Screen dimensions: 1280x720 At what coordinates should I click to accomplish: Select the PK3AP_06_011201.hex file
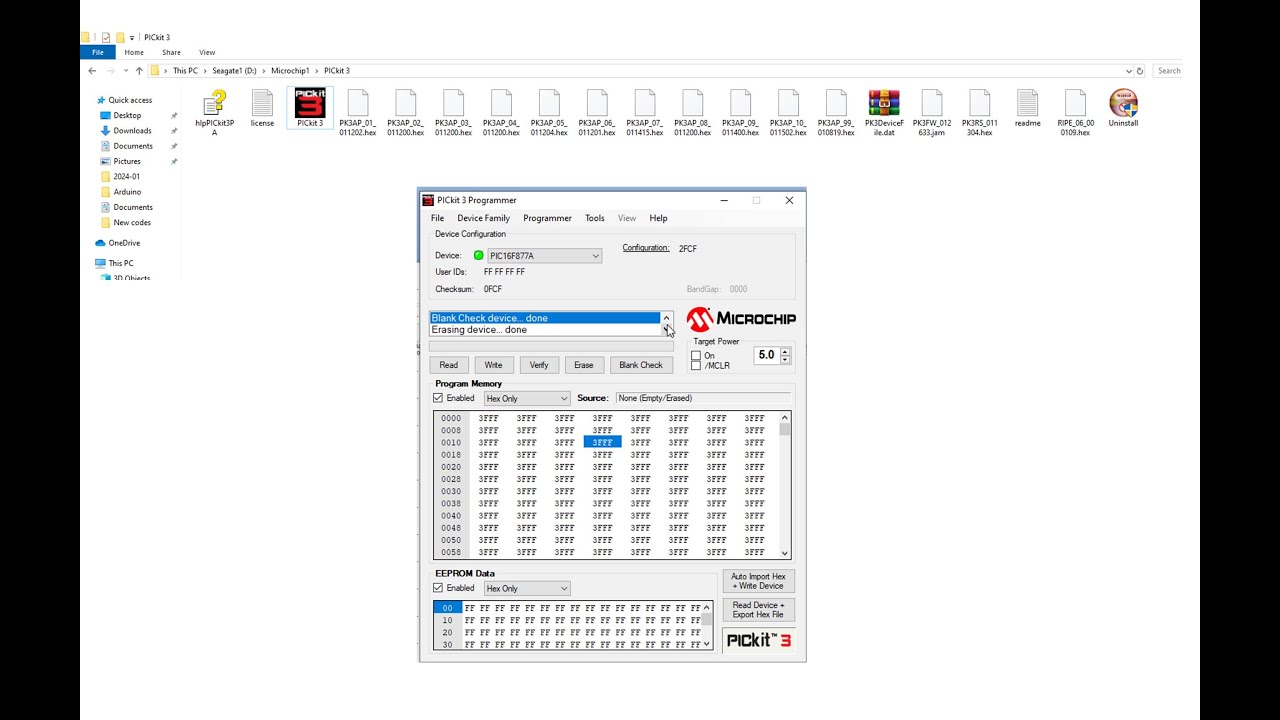click(x=597, y=113)
